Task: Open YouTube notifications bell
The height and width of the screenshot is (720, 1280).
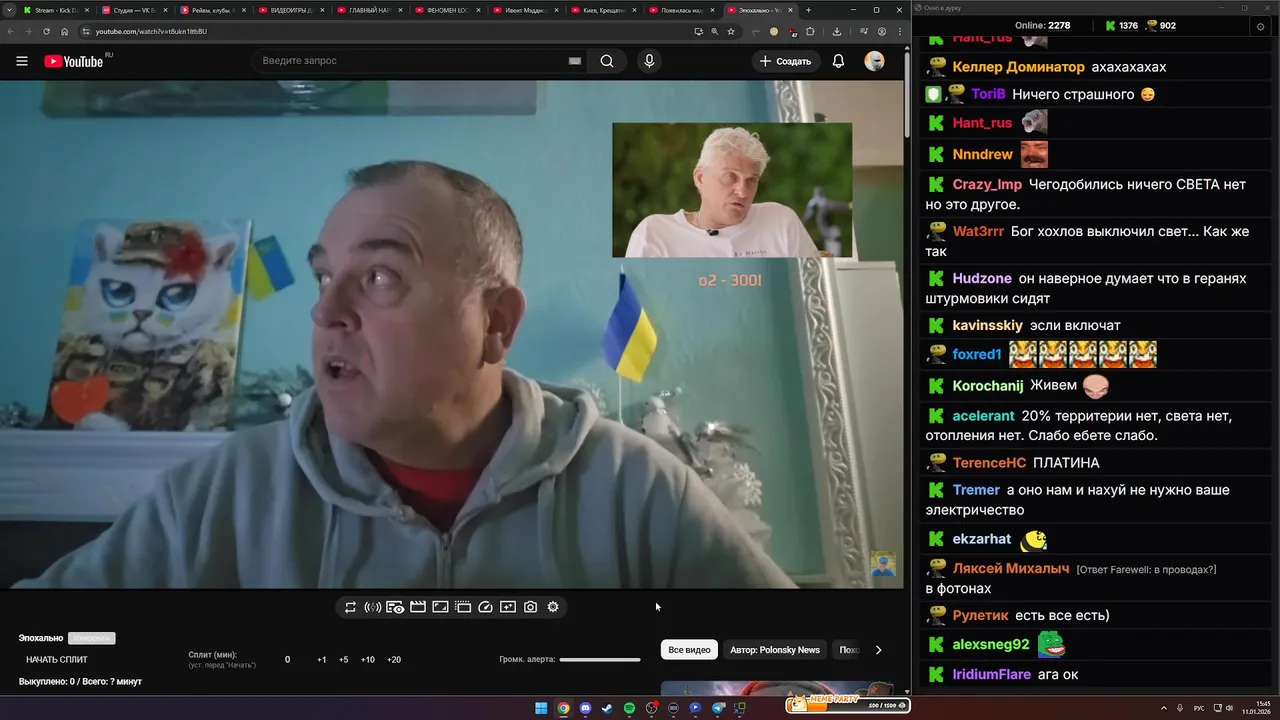Action: click(x=838, y=61)
